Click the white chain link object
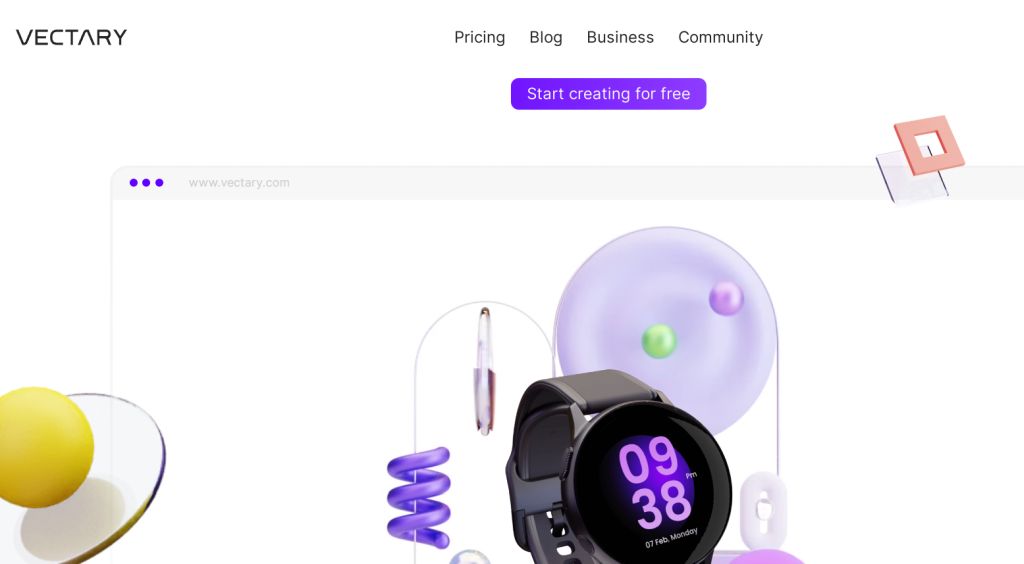The width and height of the screenshot is (1024, 564). click(762, 510)
